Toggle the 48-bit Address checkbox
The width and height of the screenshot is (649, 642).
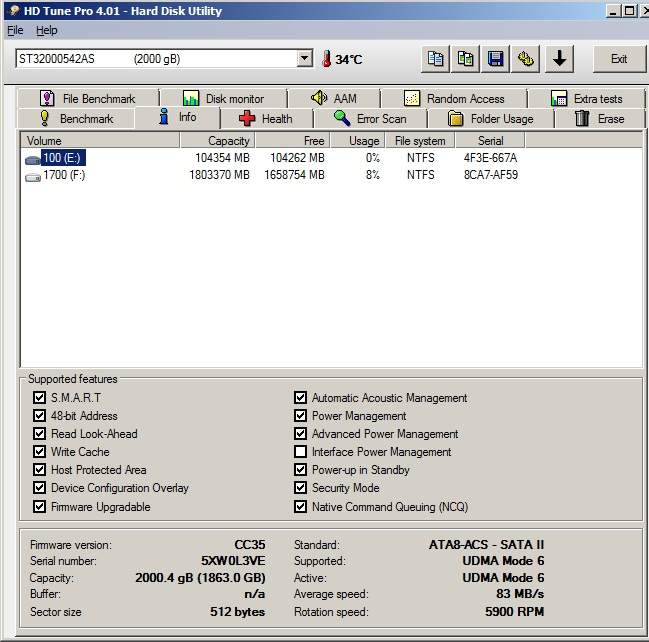point(39,416)
